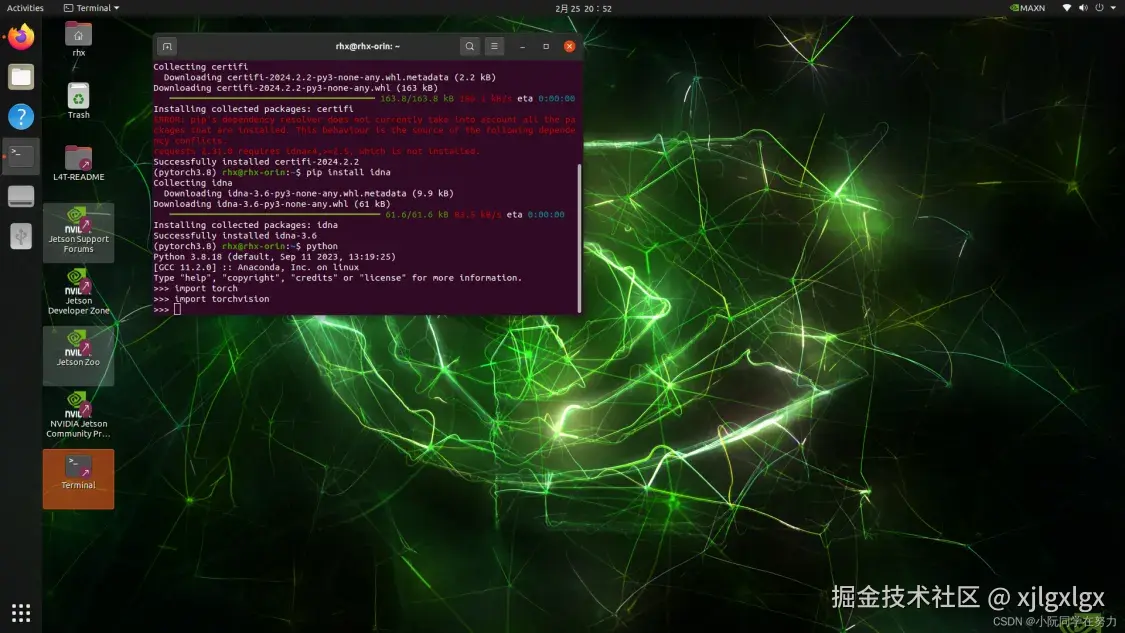This screenshot has width=1125, height=633.
Task: Expand the system menu arrow
Action: (x=1113, y=8)
